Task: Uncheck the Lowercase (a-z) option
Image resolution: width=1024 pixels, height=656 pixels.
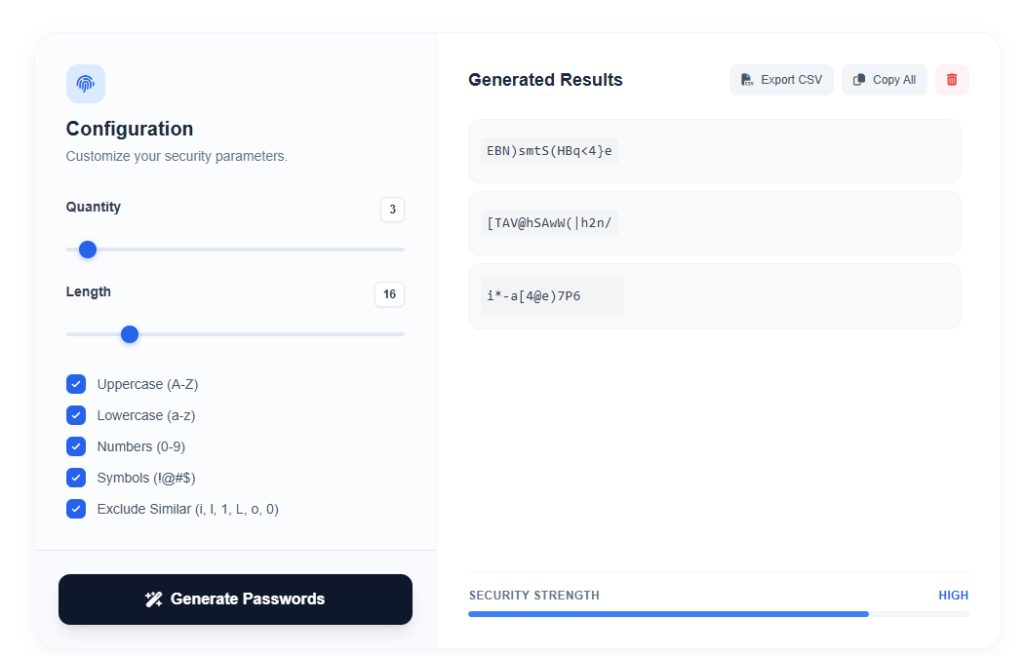Action: click(76, 415)
